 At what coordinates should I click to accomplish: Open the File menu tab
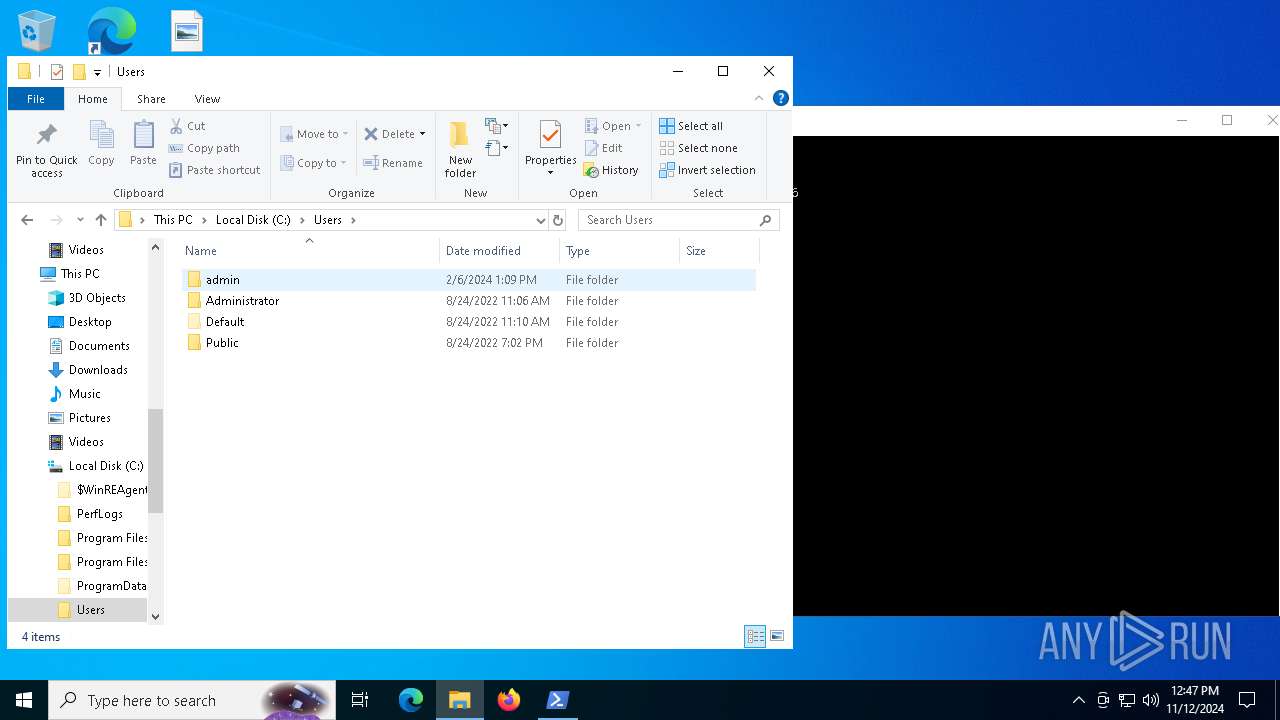click(36, 99)
